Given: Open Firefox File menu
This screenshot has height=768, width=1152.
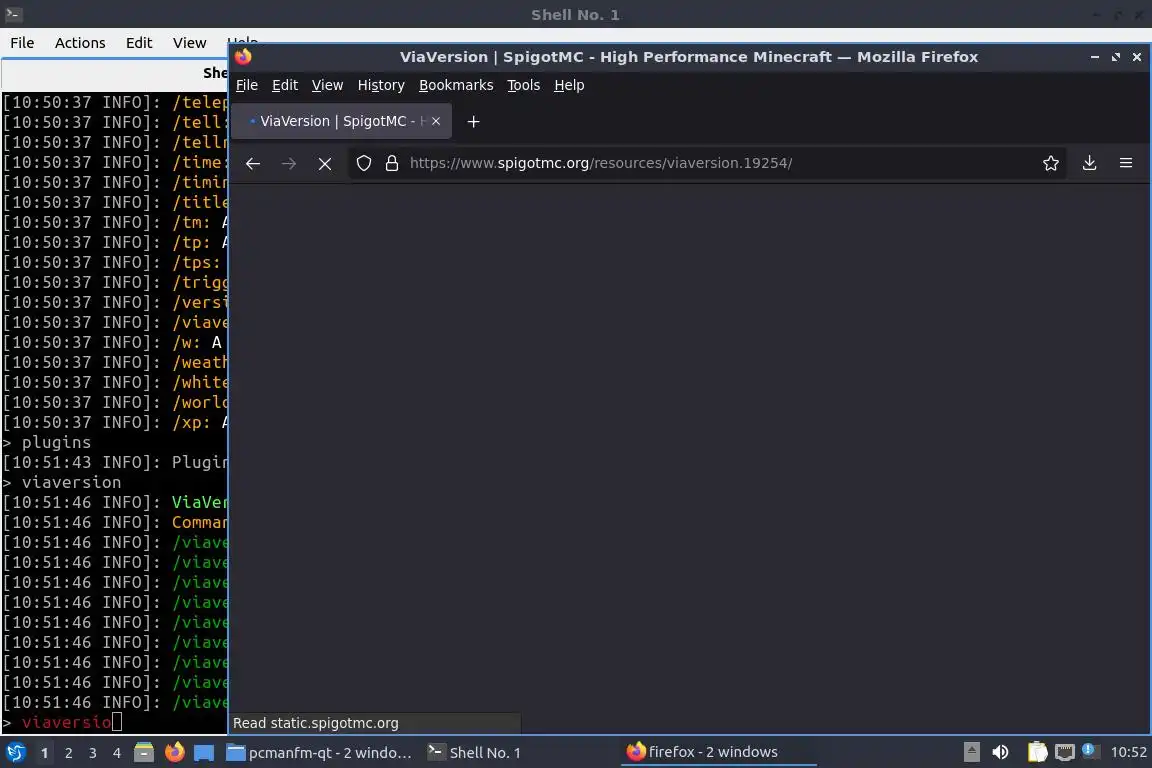Looking at the screenshot, I should (x=247, y=85).
